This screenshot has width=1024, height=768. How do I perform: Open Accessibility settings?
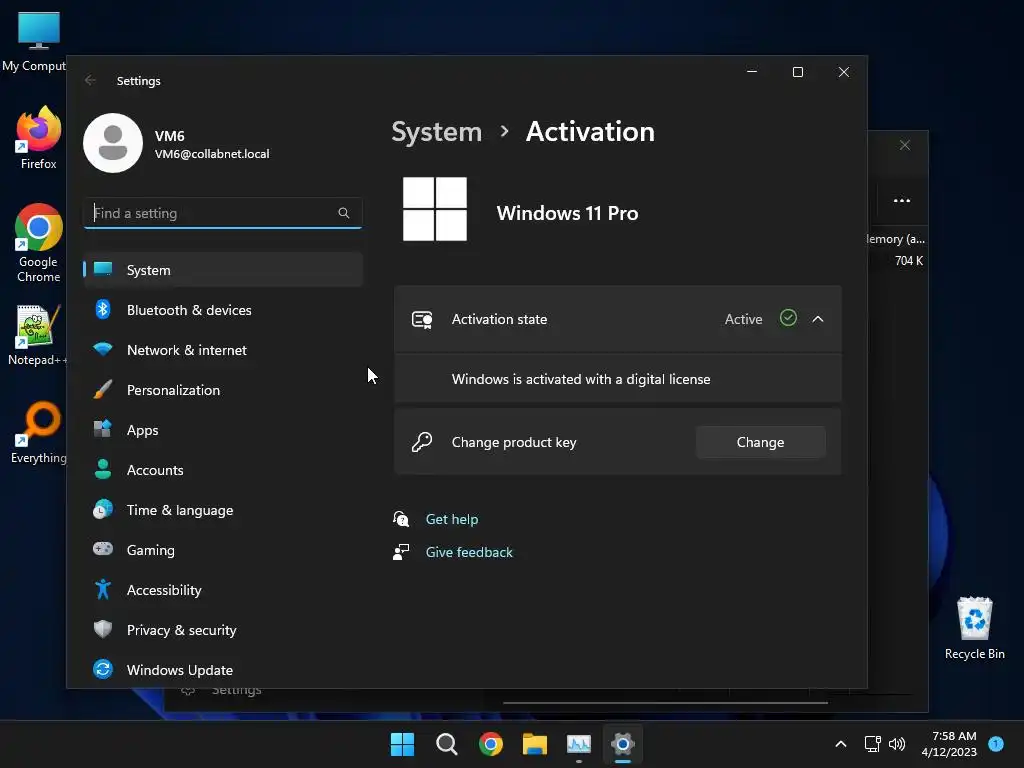(x=223, y=590)
